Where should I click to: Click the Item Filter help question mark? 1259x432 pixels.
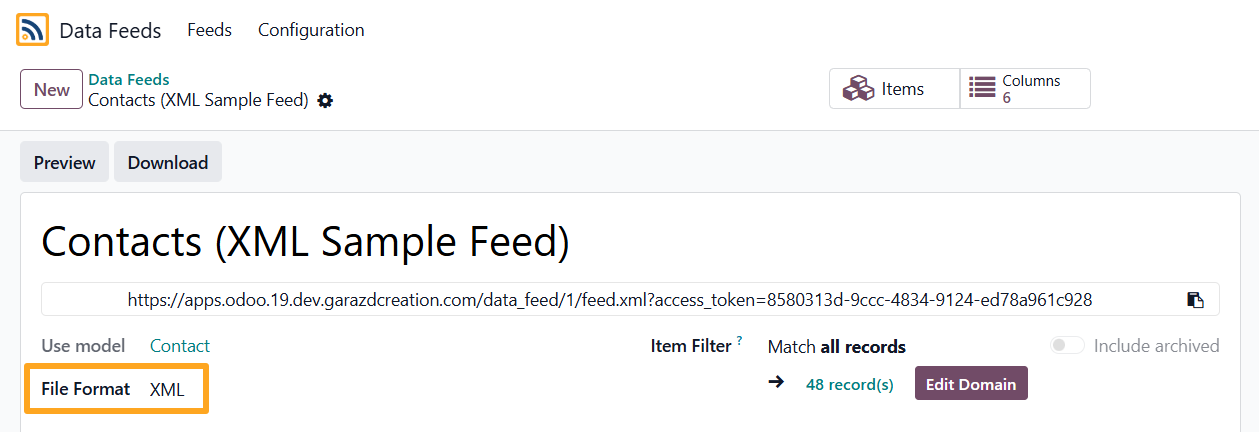click(740, 341)
